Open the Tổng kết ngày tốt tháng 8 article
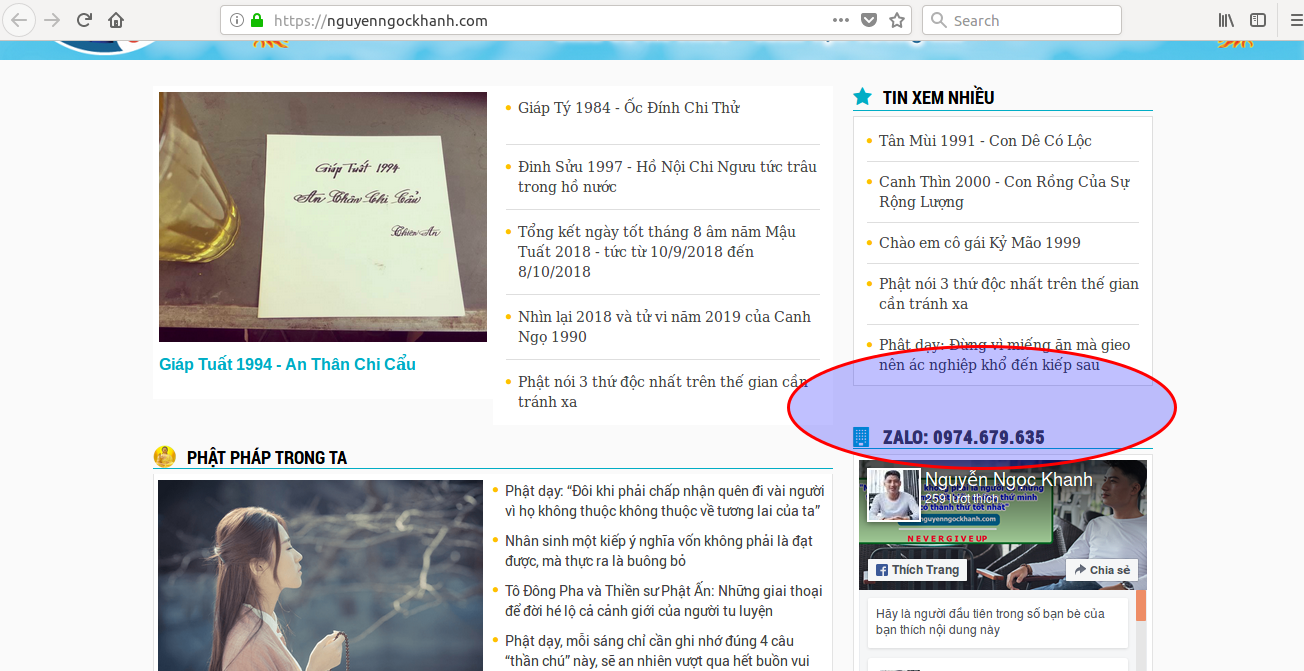 657,252
